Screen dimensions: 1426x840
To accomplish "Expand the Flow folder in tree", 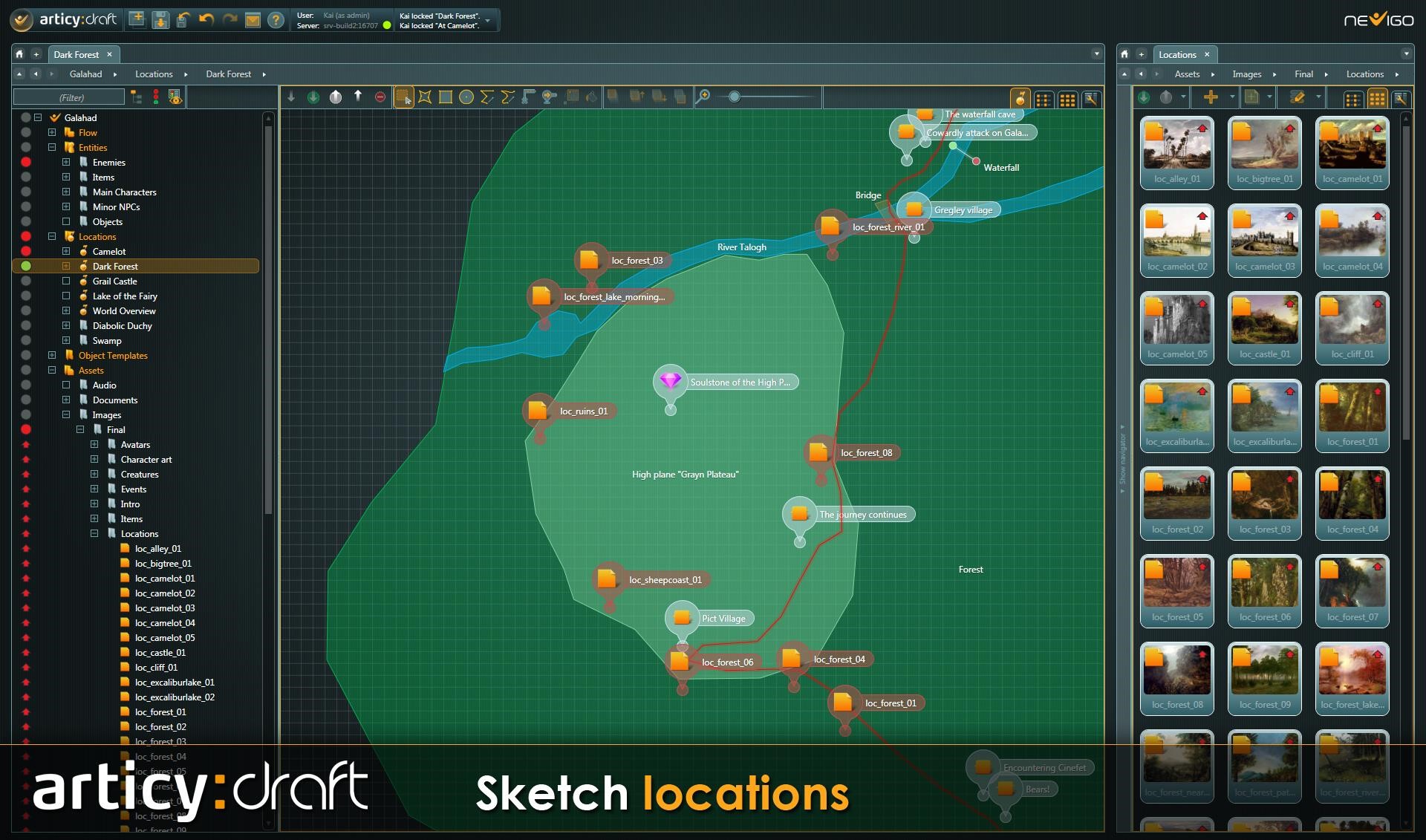I will point(52,133).
